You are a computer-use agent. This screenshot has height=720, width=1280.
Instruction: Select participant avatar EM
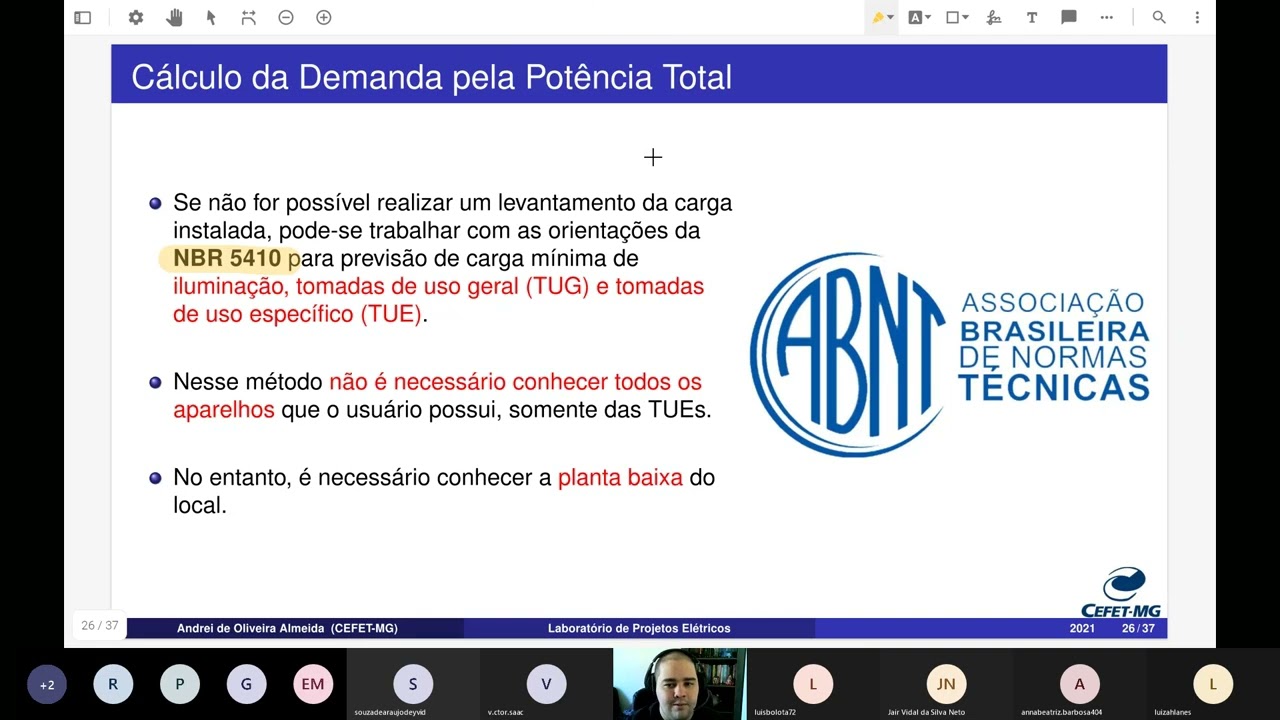point(313,684)
